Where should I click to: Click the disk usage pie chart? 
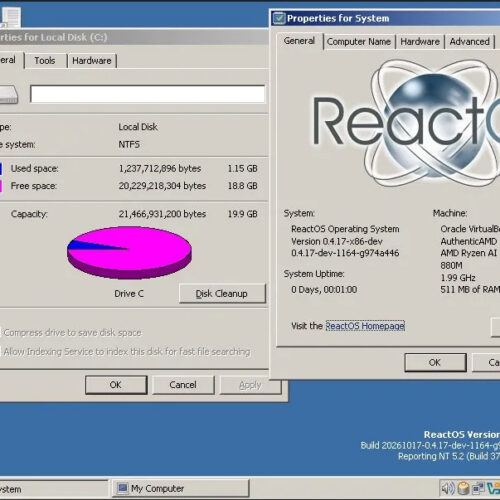coord(129,252)
